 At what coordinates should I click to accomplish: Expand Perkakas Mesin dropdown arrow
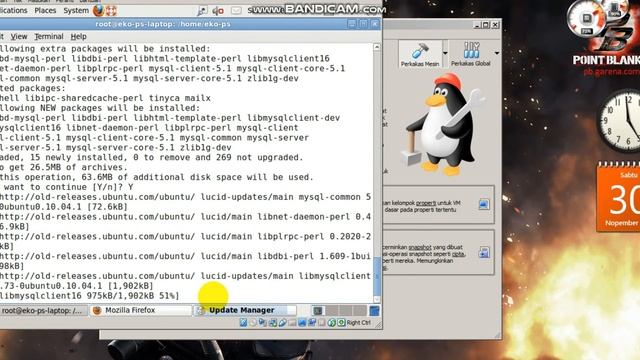click(x=445, y=53)
